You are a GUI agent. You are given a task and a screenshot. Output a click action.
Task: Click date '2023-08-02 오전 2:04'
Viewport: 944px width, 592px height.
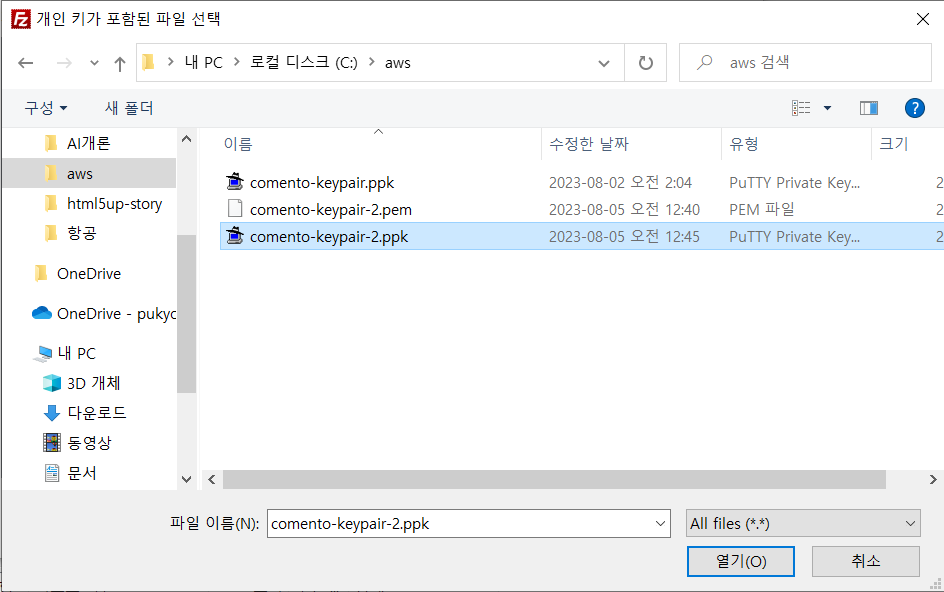pos(620,182)
